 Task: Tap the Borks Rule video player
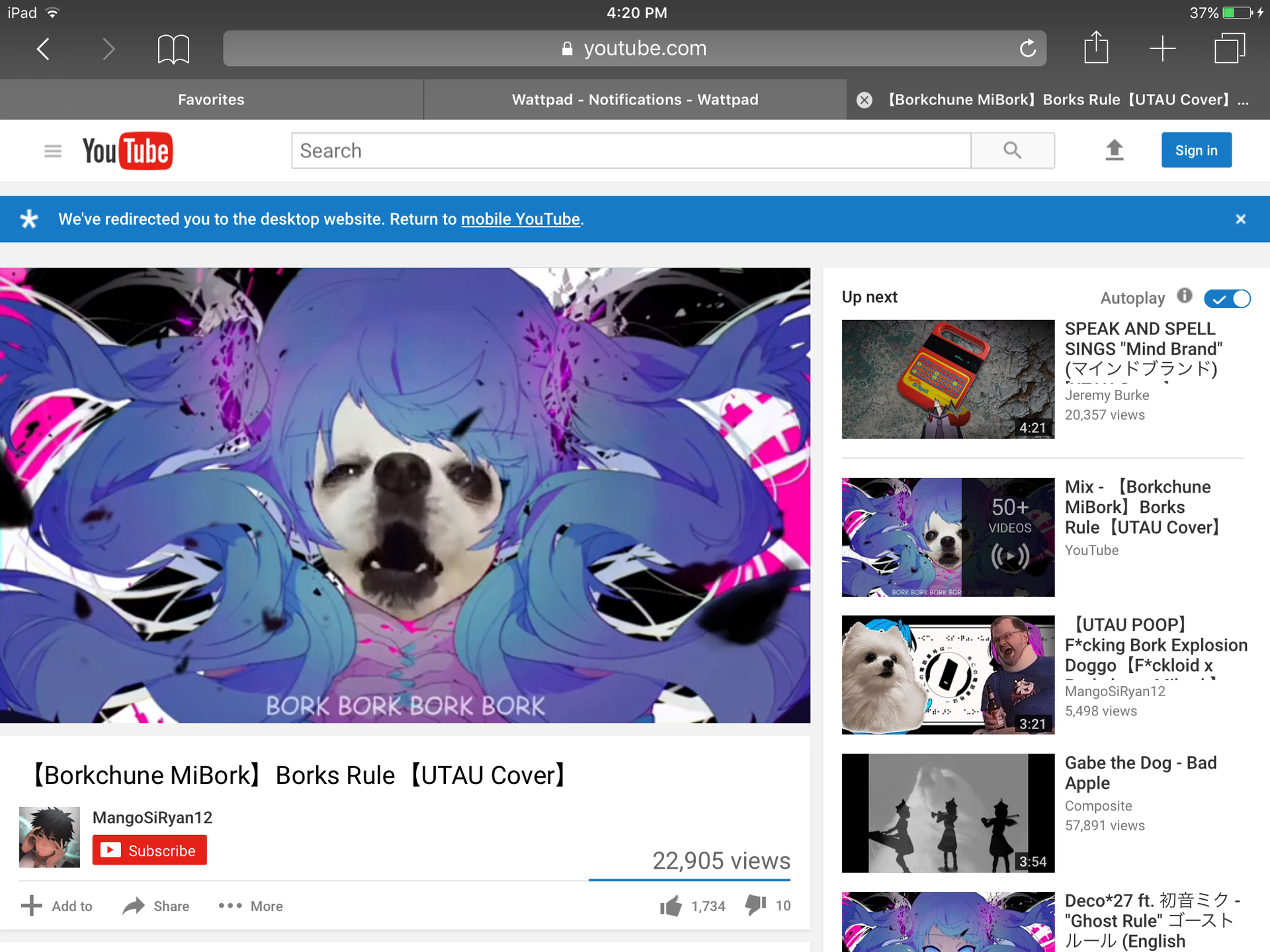[405, 495]
